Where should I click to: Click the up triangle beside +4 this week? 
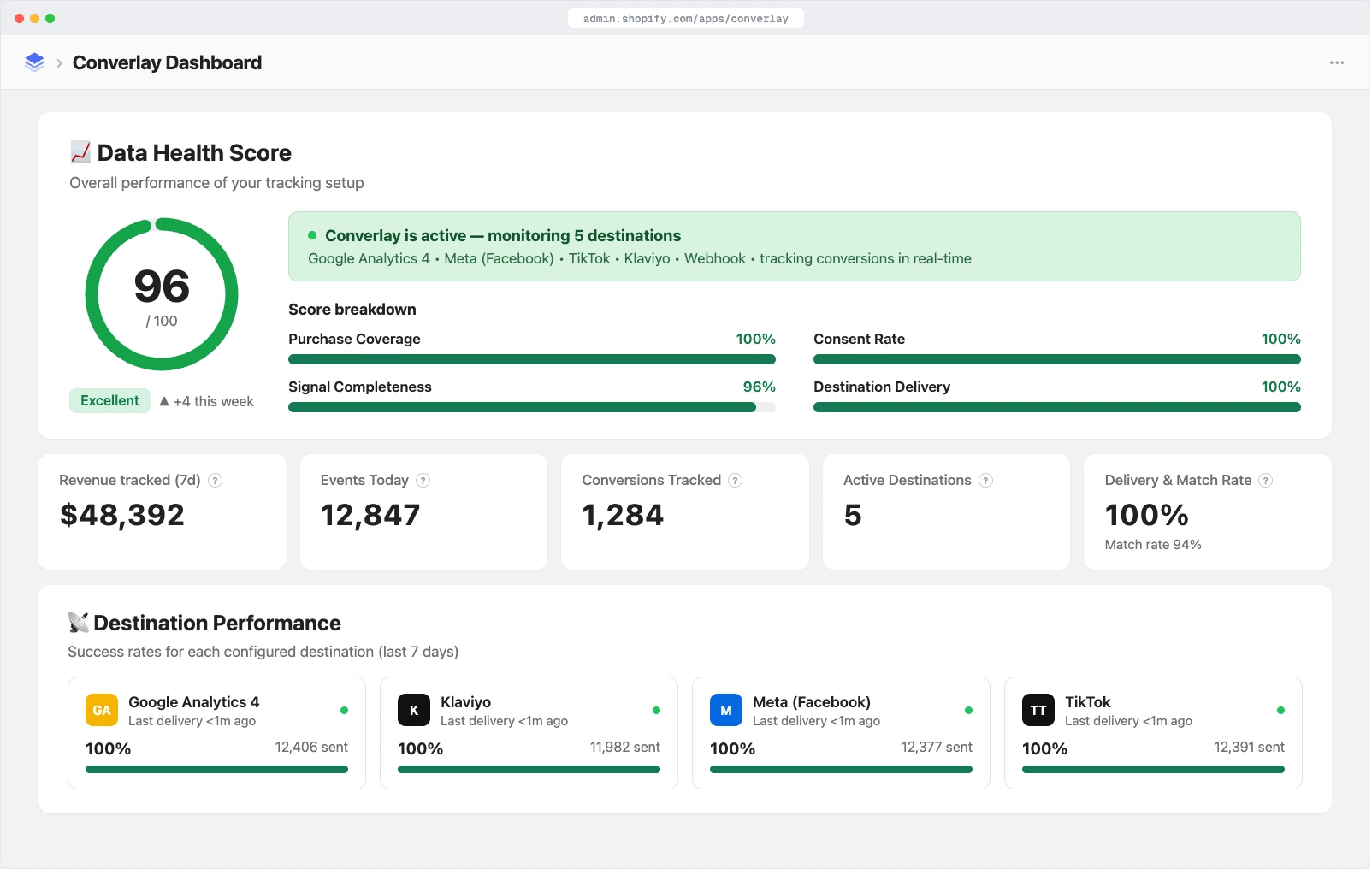coord(164,401)
